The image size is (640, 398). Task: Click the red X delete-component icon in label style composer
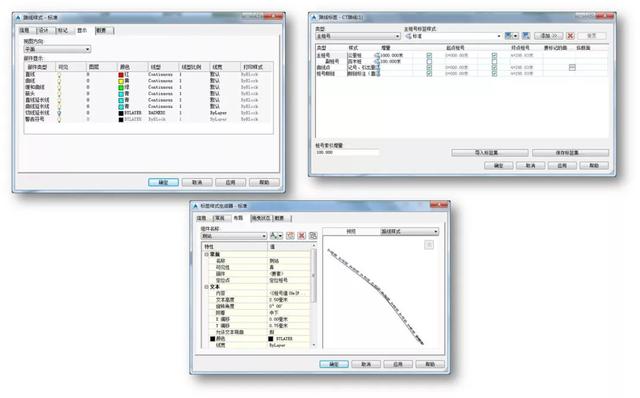point(302,236)
